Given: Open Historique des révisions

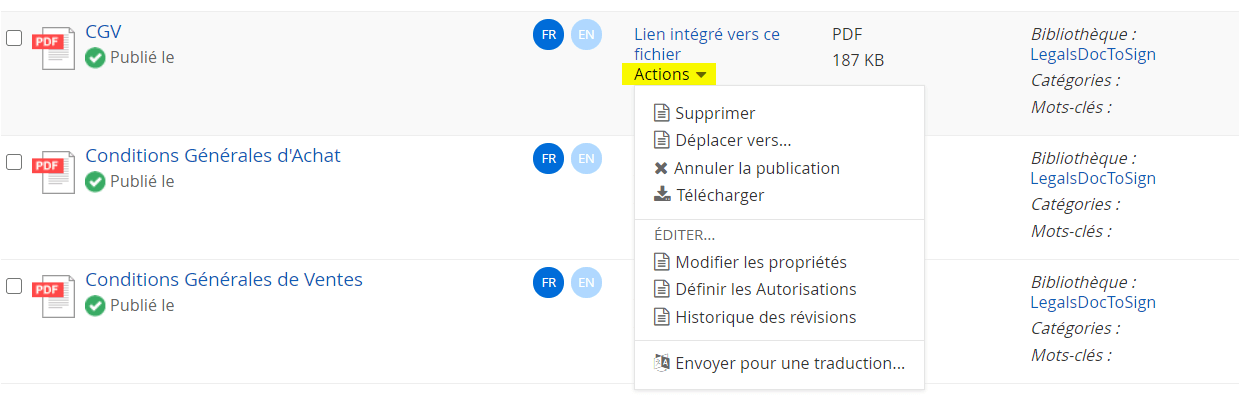Looking at the screenshot, I should click(765, 317).
